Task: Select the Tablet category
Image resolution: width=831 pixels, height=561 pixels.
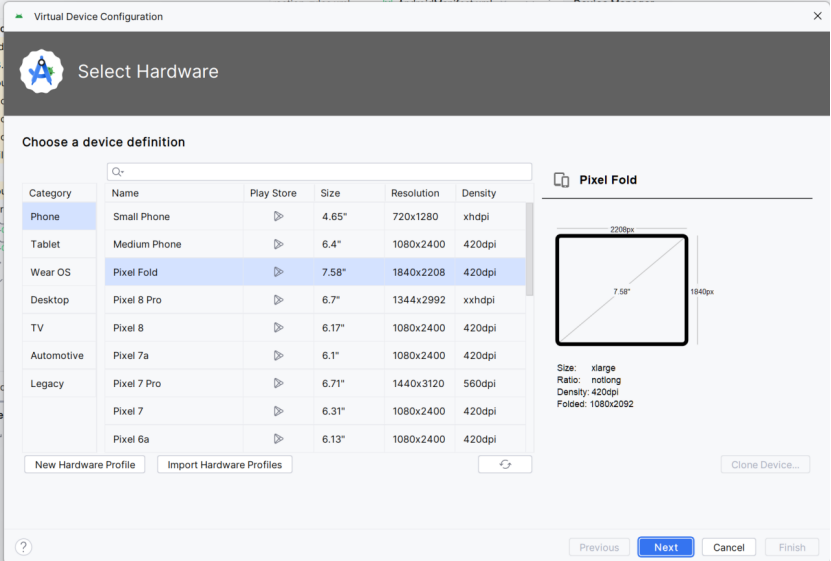Action: point(59,244)
